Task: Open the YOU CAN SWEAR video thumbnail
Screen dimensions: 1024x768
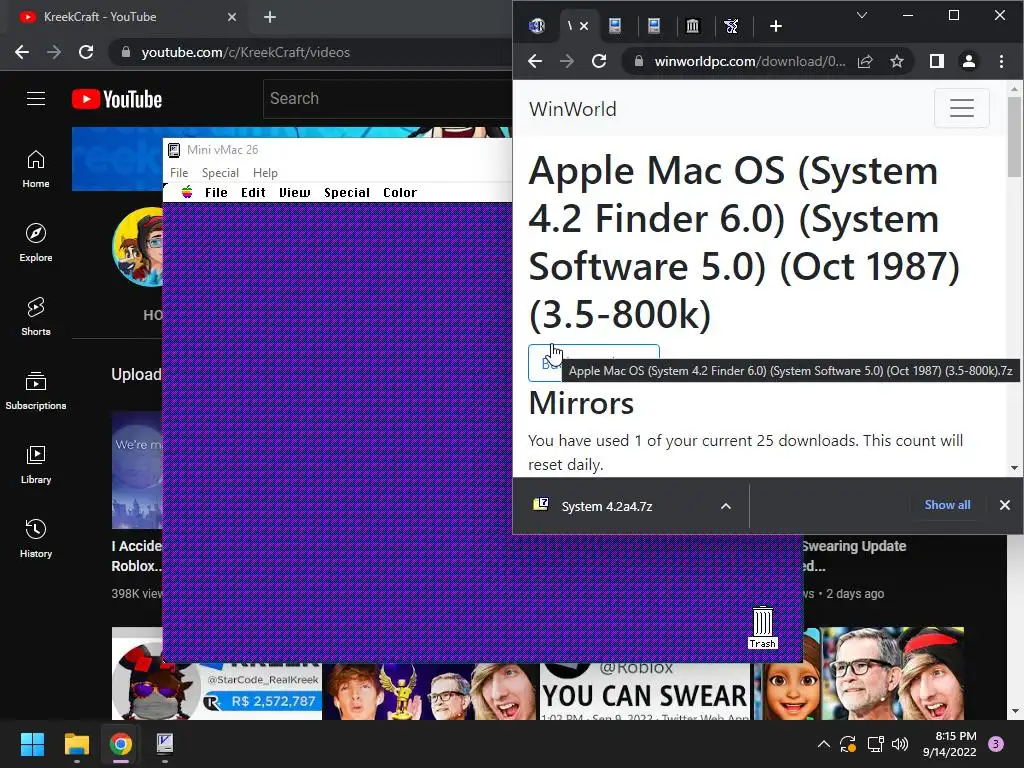Action: click(x=645, y=690)
